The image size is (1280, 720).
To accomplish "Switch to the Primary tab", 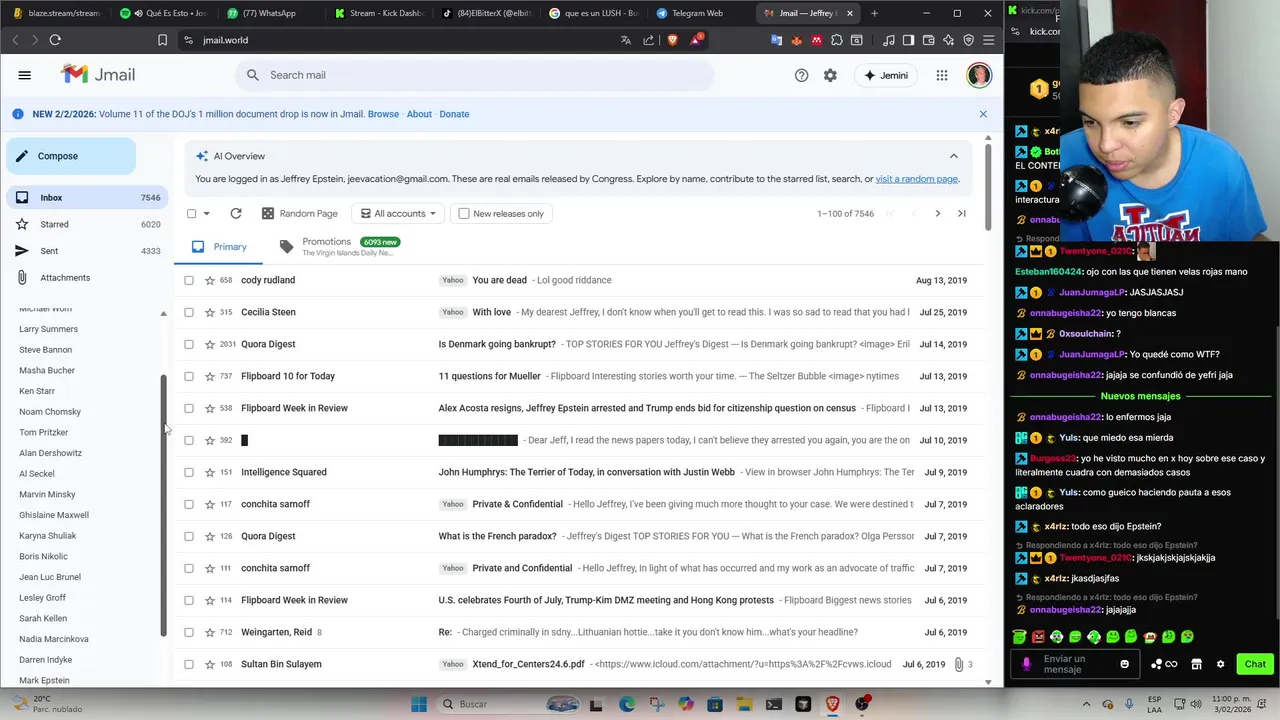I will coord(218,247).
